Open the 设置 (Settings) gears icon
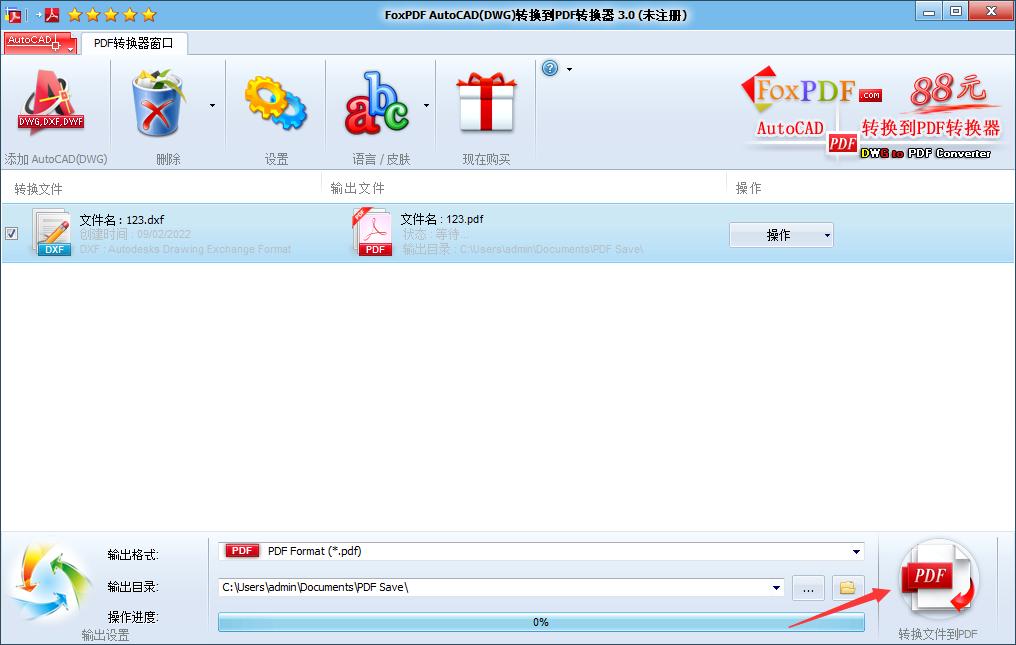The width and height of the screenshot is (1016, 645). click(273, 103)
